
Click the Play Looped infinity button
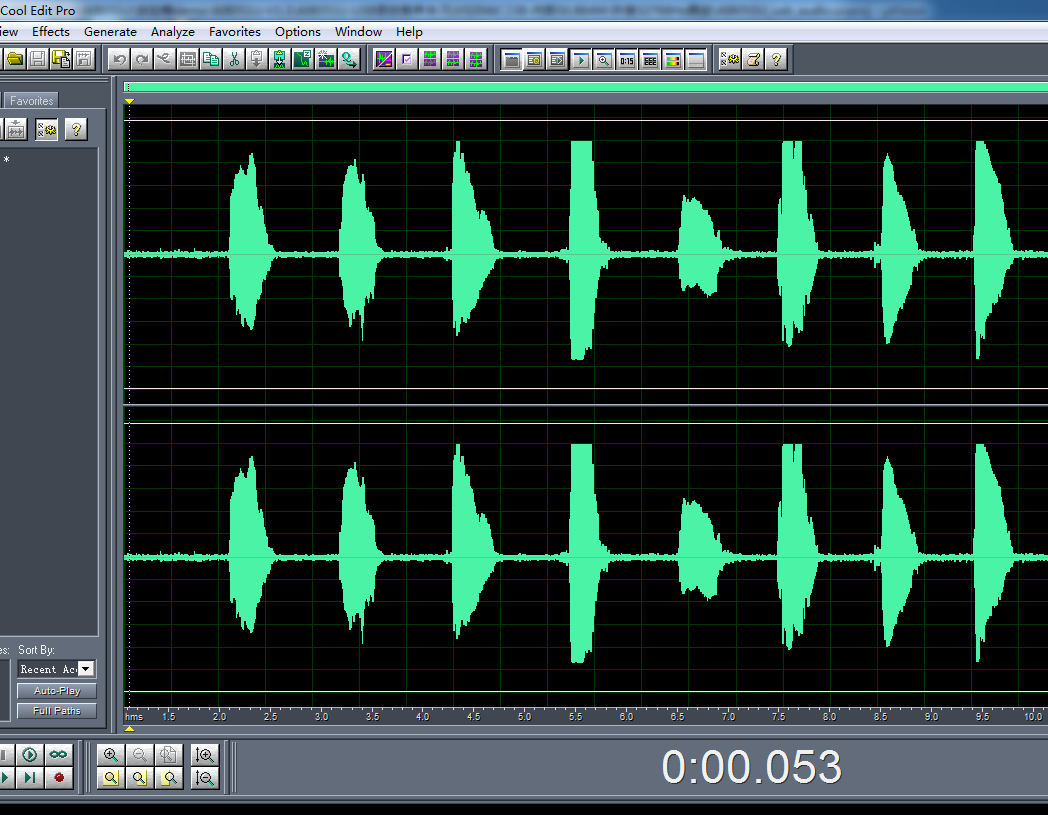58,755
